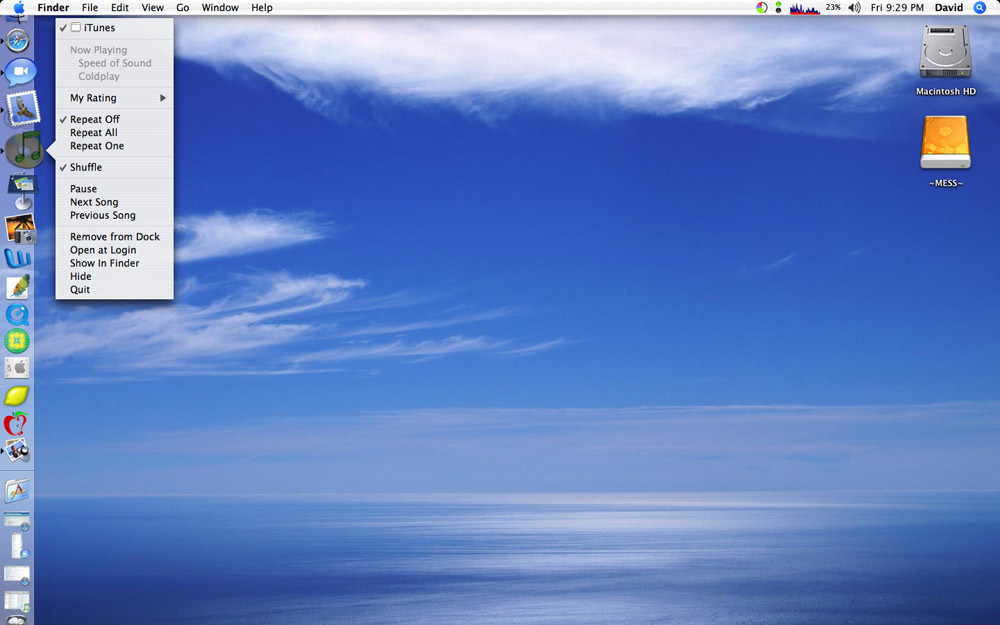The width and height of the screenshot is (1000, 625).
Task: Skip to Next Song
Action: 115,202
